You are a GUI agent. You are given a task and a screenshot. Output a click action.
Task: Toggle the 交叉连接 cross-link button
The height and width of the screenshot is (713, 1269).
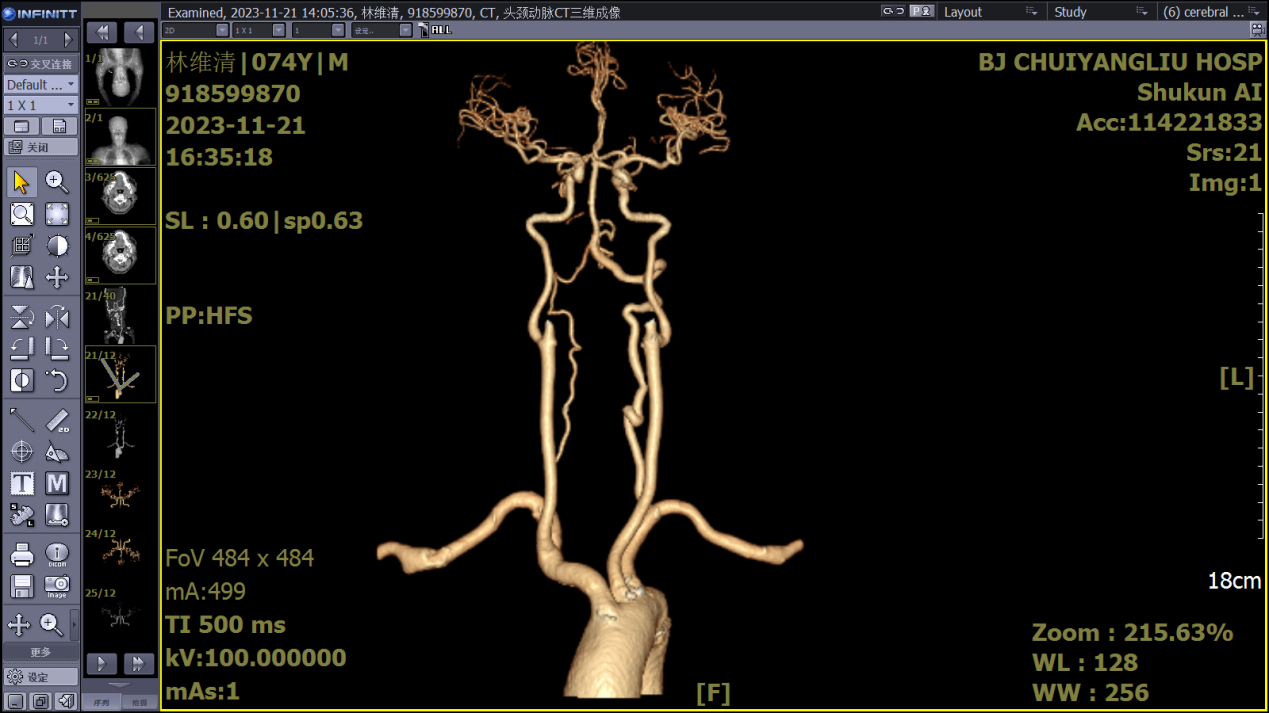point(40,64)
